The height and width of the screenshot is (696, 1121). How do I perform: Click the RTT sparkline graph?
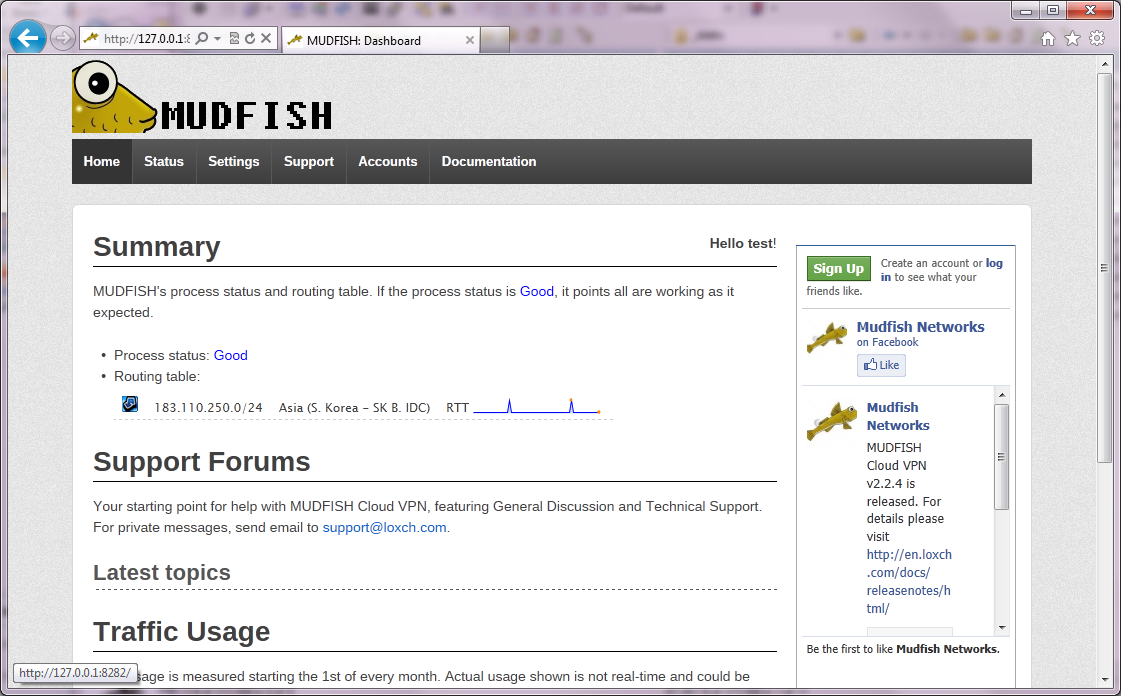[537, 407]
